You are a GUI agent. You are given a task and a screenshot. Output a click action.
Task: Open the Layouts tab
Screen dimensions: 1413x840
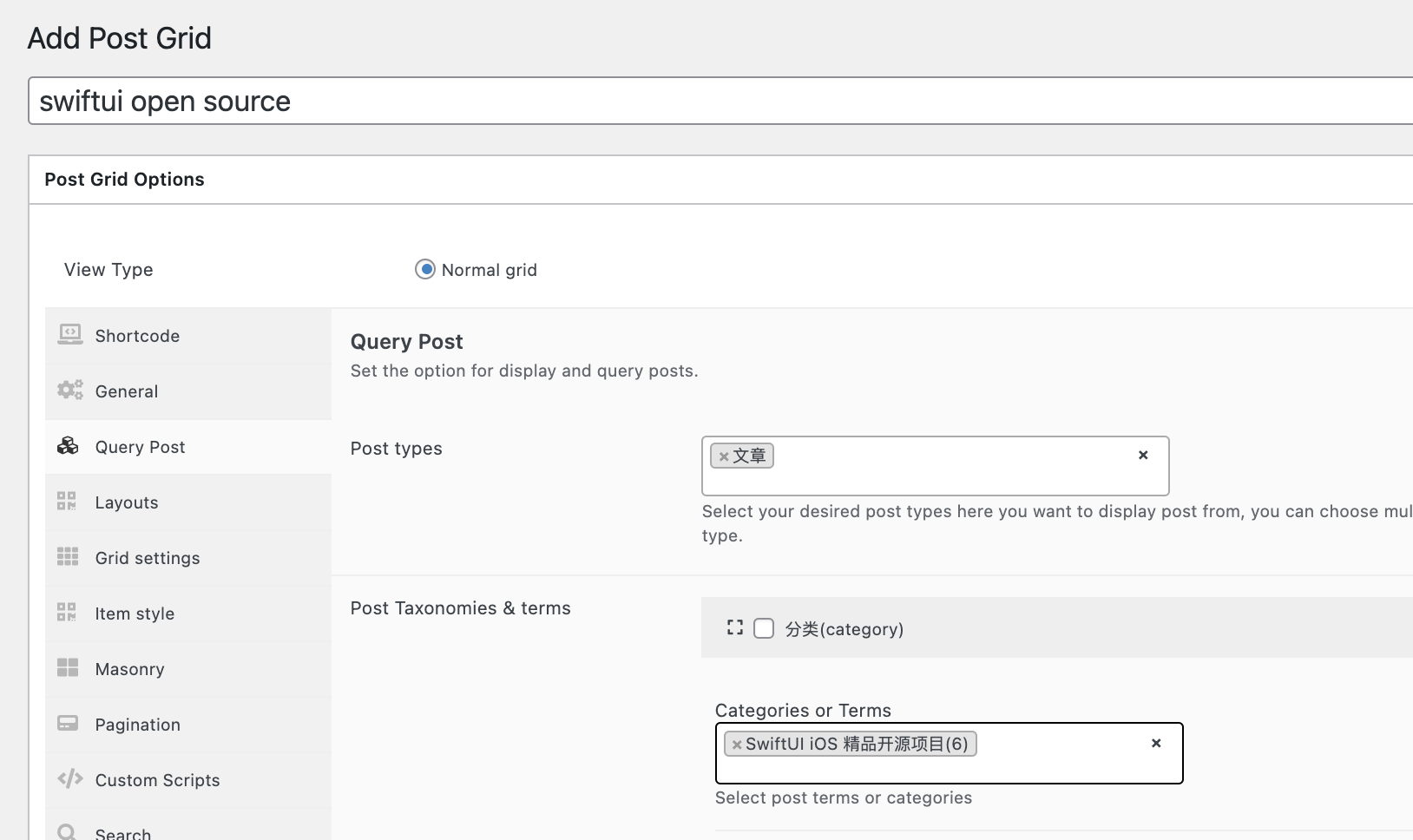188,502
